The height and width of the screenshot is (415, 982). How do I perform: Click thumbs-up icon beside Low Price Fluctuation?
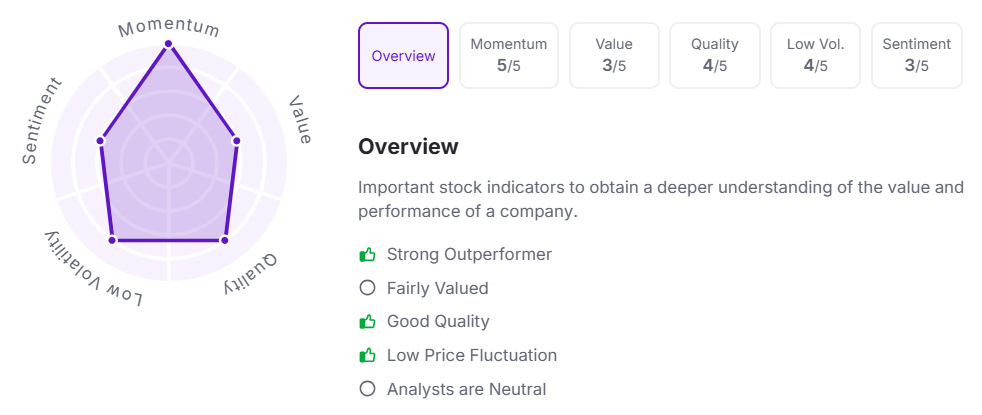(367, 356)
